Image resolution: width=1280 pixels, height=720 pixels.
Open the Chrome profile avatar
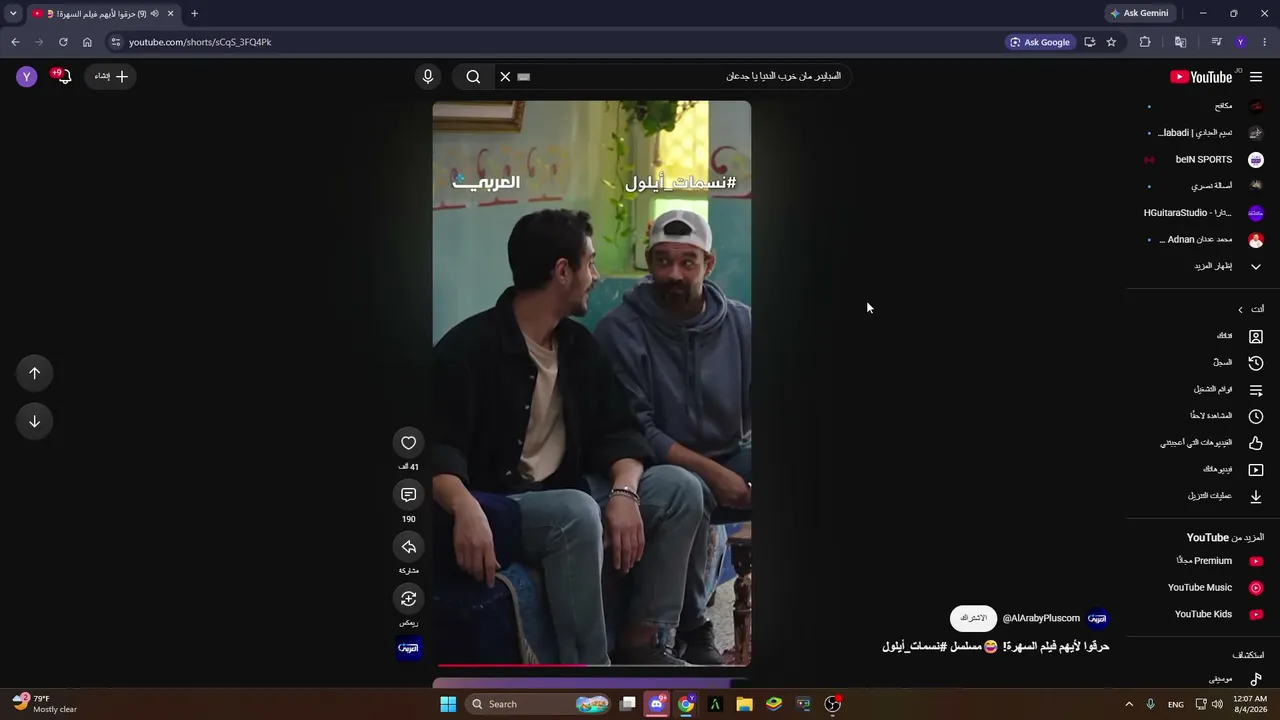[1241, 42]
